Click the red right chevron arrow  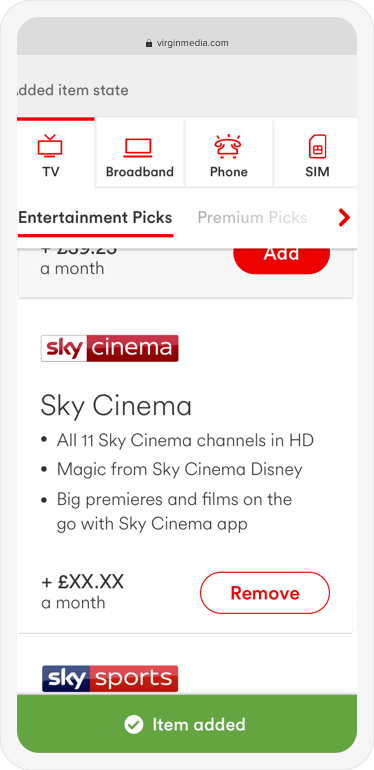point(345,218)
